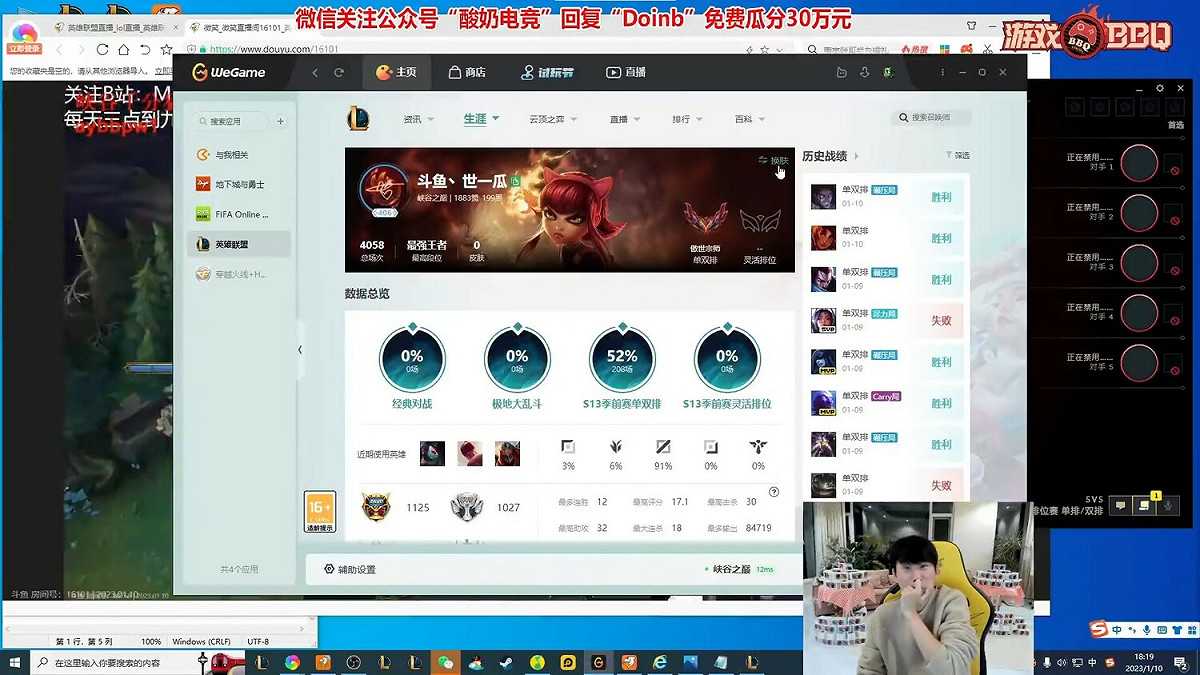Image resolution: width=1200 pixels, height=675 pixels.
Task: Open the 试玩节 tab
Action: tap(547, 72)
